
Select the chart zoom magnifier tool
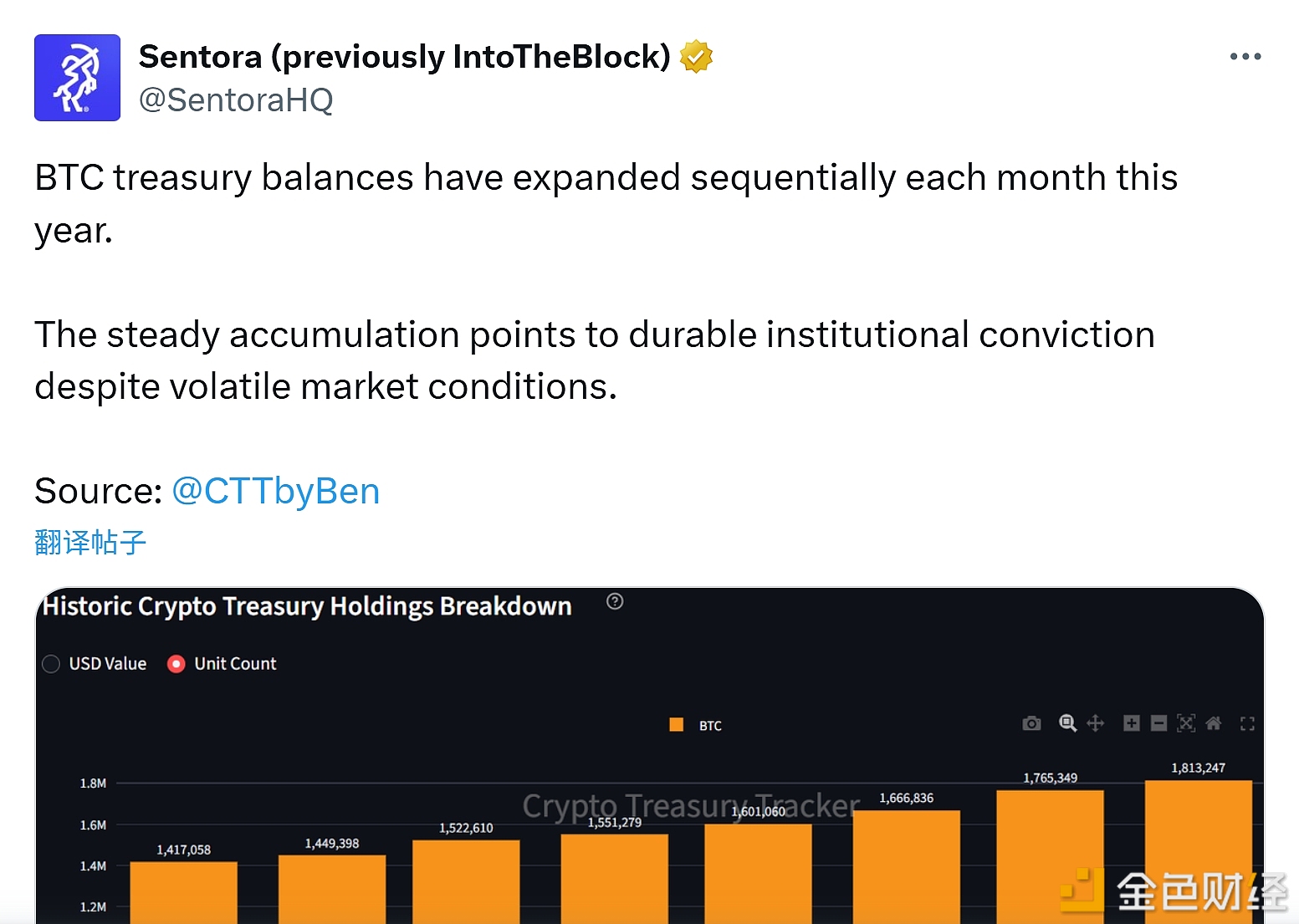coord(1067,723)
